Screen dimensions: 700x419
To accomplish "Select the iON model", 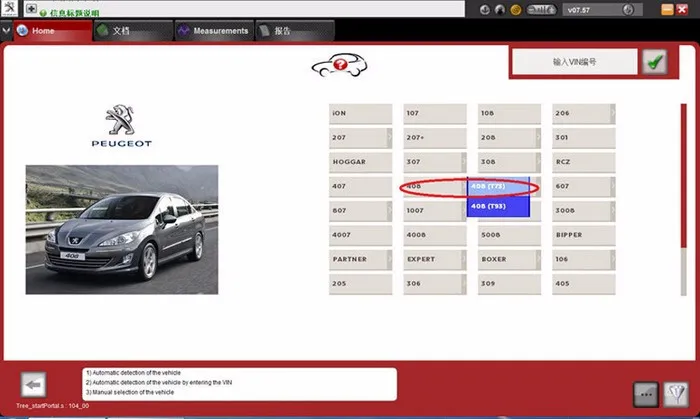I will pos(360,114).
